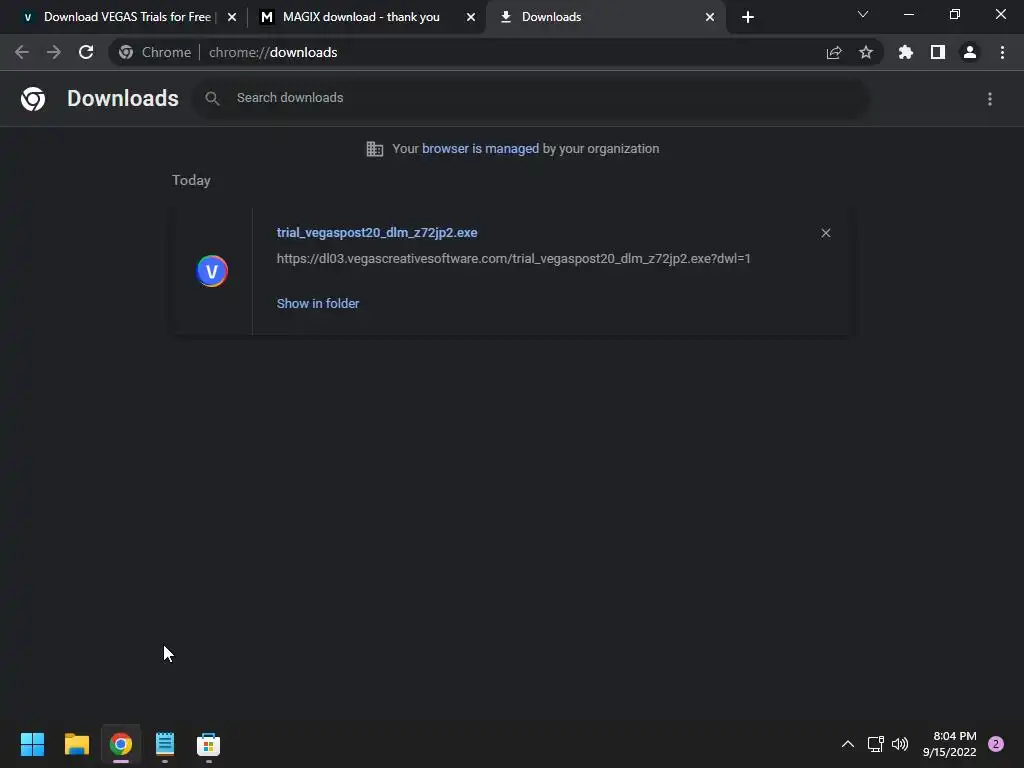The height and width of the screenshot is (768, 1024).
Task: Click the VEGAS file icon of download
Action: click(212, 271)
